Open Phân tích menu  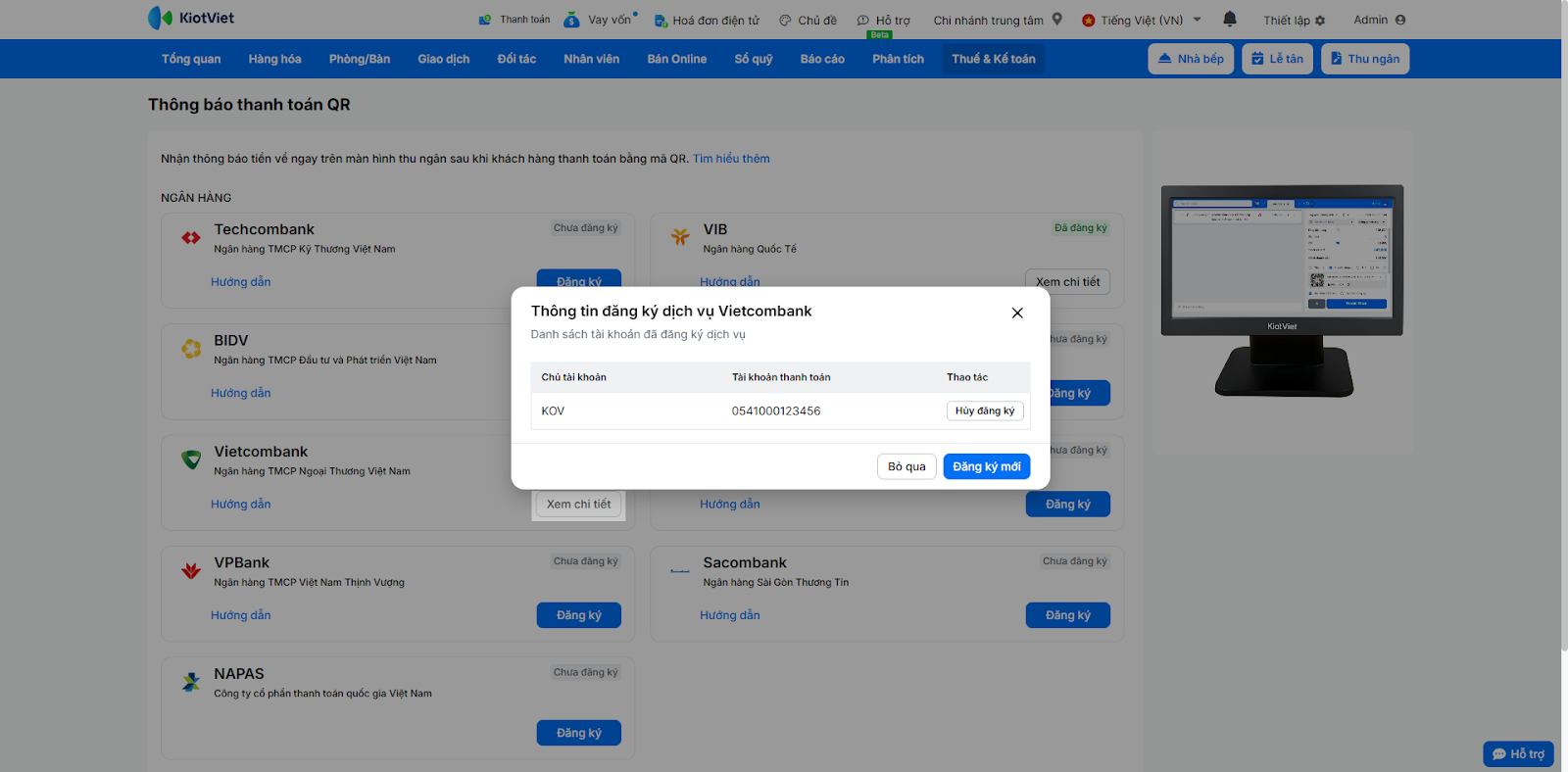[899, 59]
